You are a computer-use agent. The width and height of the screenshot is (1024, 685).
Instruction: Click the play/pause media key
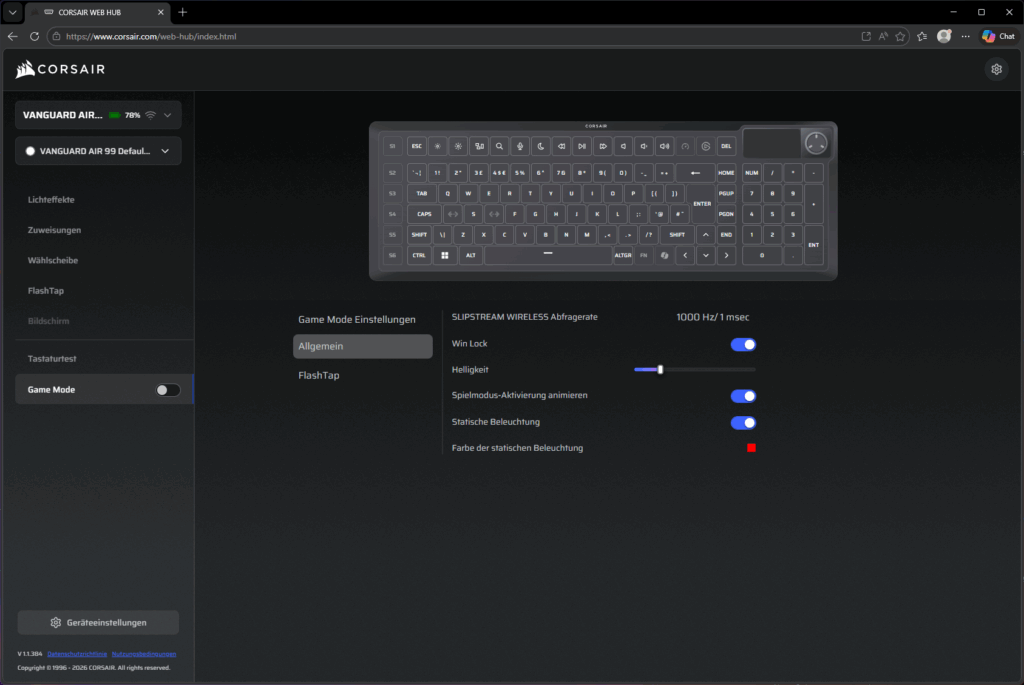pyautogui.click(x=582, y=145)
